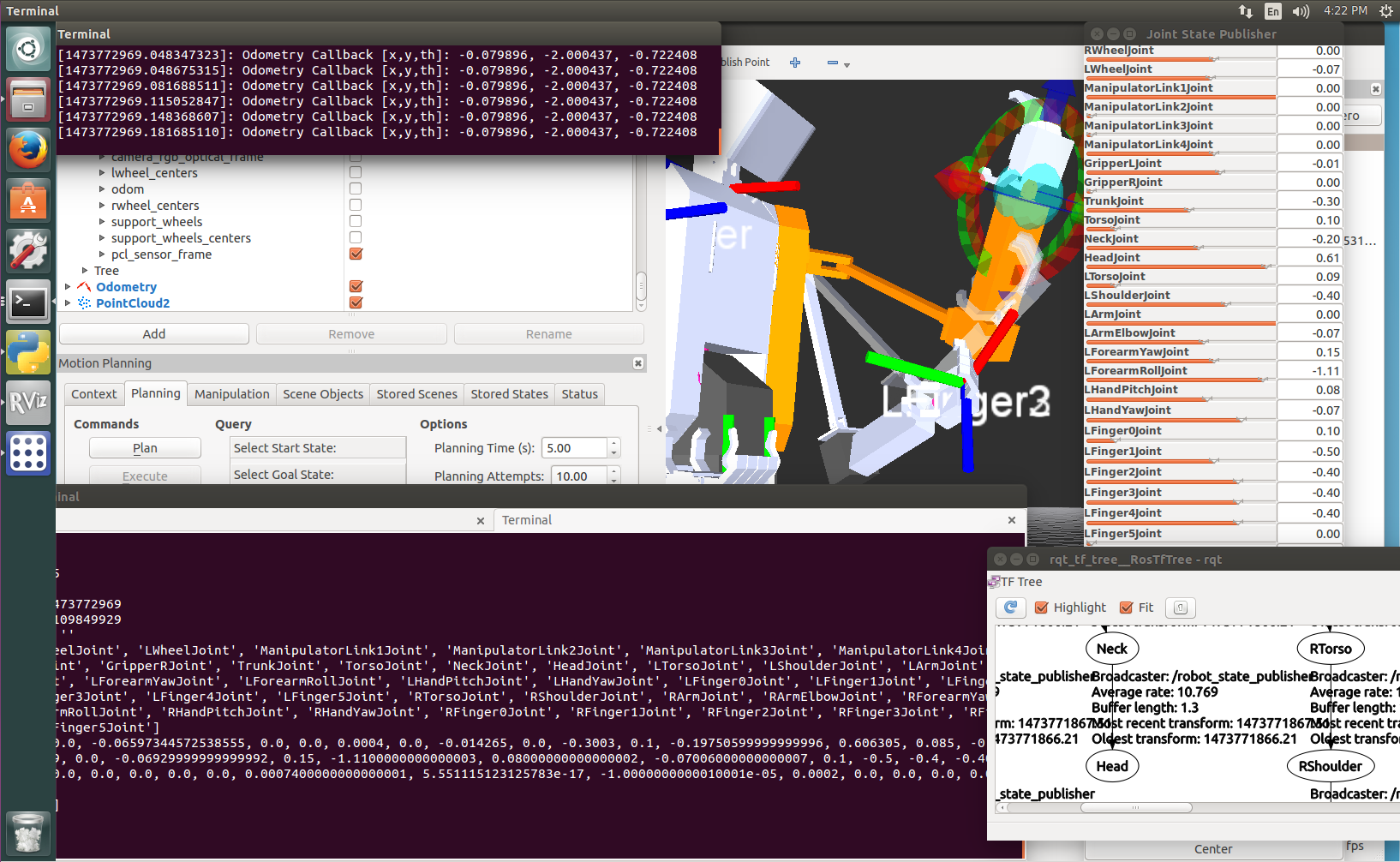The height and width of the screenshot is (862, 1400).
Task: Expand the support_wheels frame entry
Action: [x=102, y=222]
